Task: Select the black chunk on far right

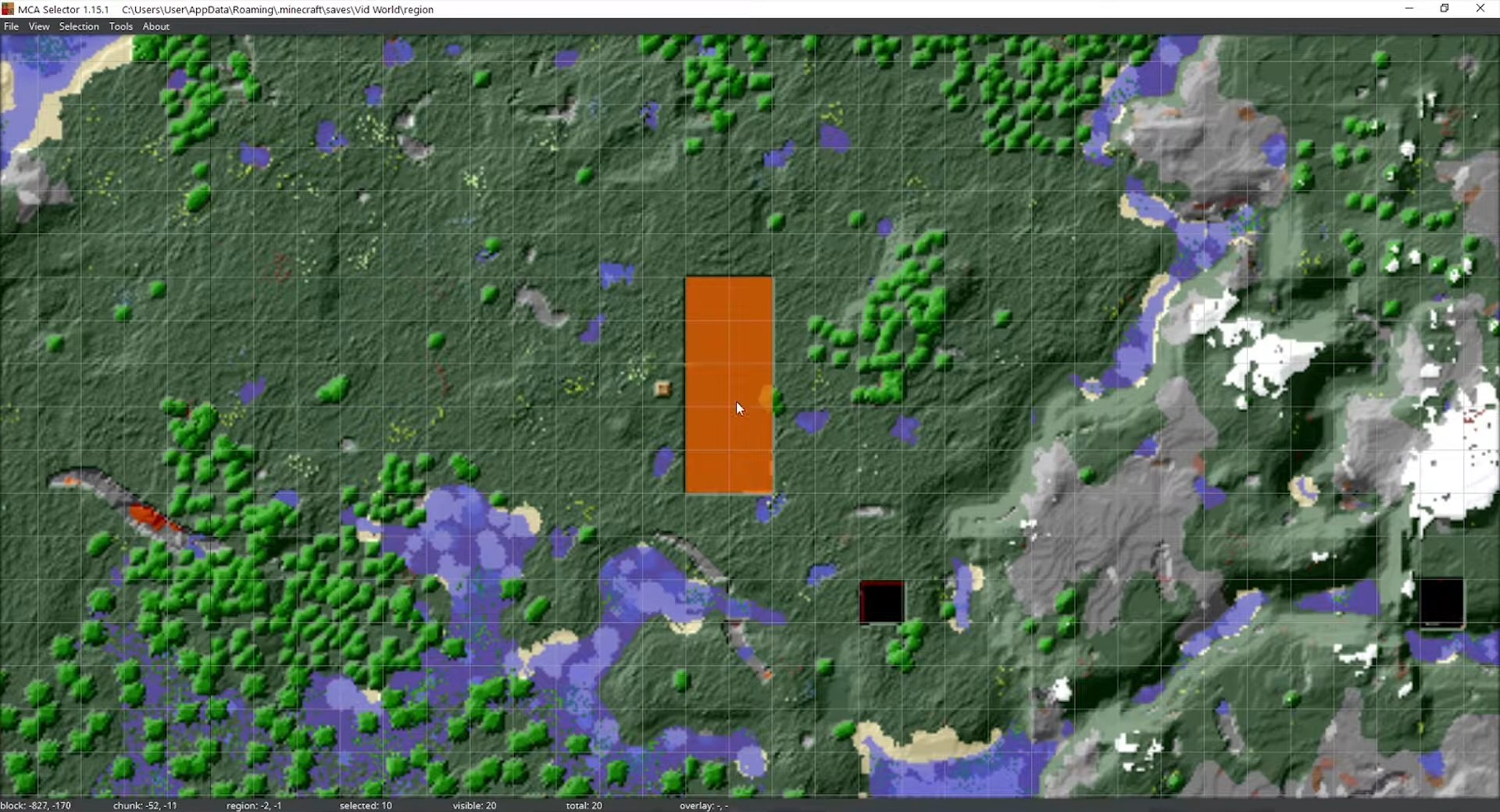Action: pyautogui.click(x=1441, y=601)
